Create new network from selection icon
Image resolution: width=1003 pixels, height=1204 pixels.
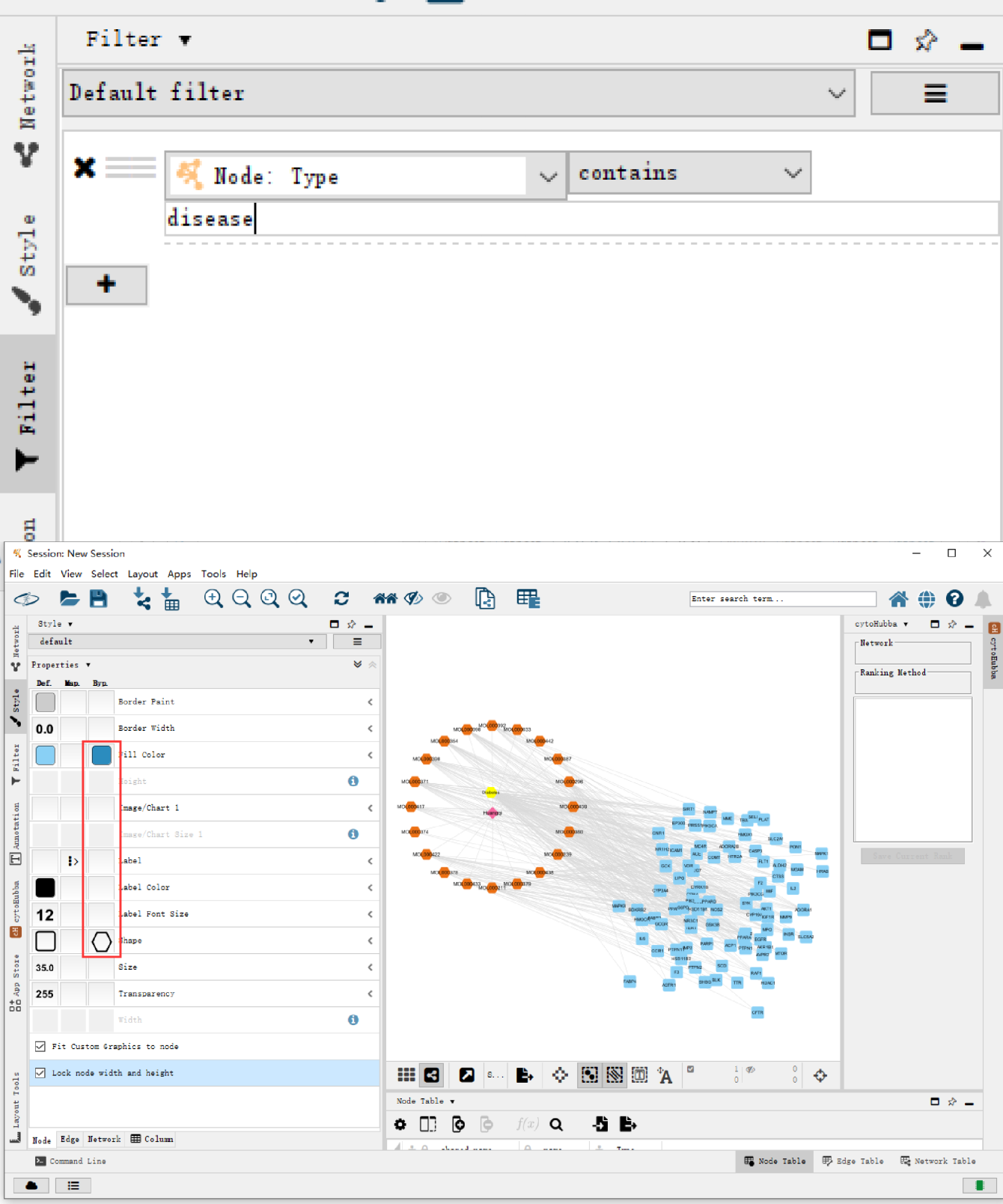pos(485,598)
